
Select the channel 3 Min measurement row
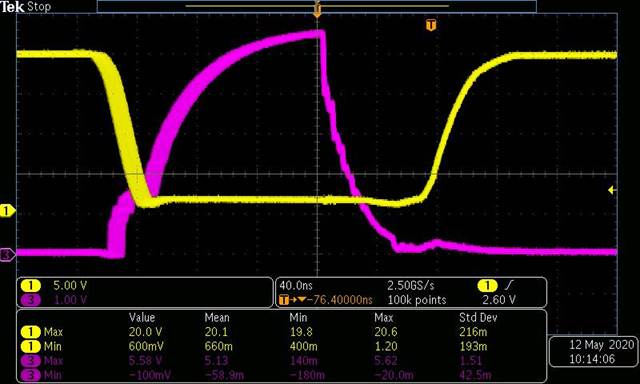click(x=282, y=375)
